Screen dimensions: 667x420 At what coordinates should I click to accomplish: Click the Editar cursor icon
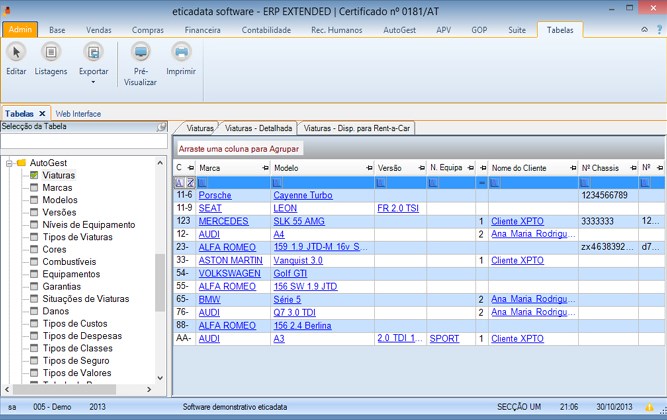click(x=16, y=53)
